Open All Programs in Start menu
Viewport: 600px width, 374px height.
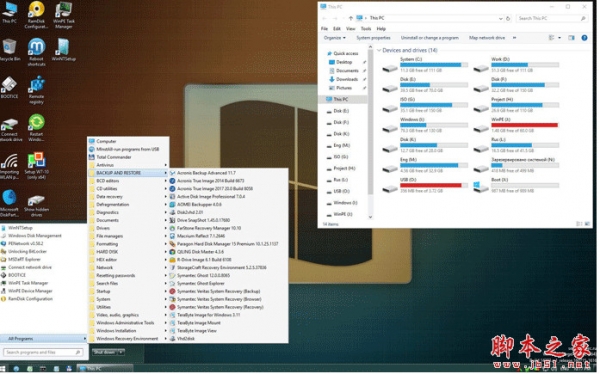coord(44,339)
